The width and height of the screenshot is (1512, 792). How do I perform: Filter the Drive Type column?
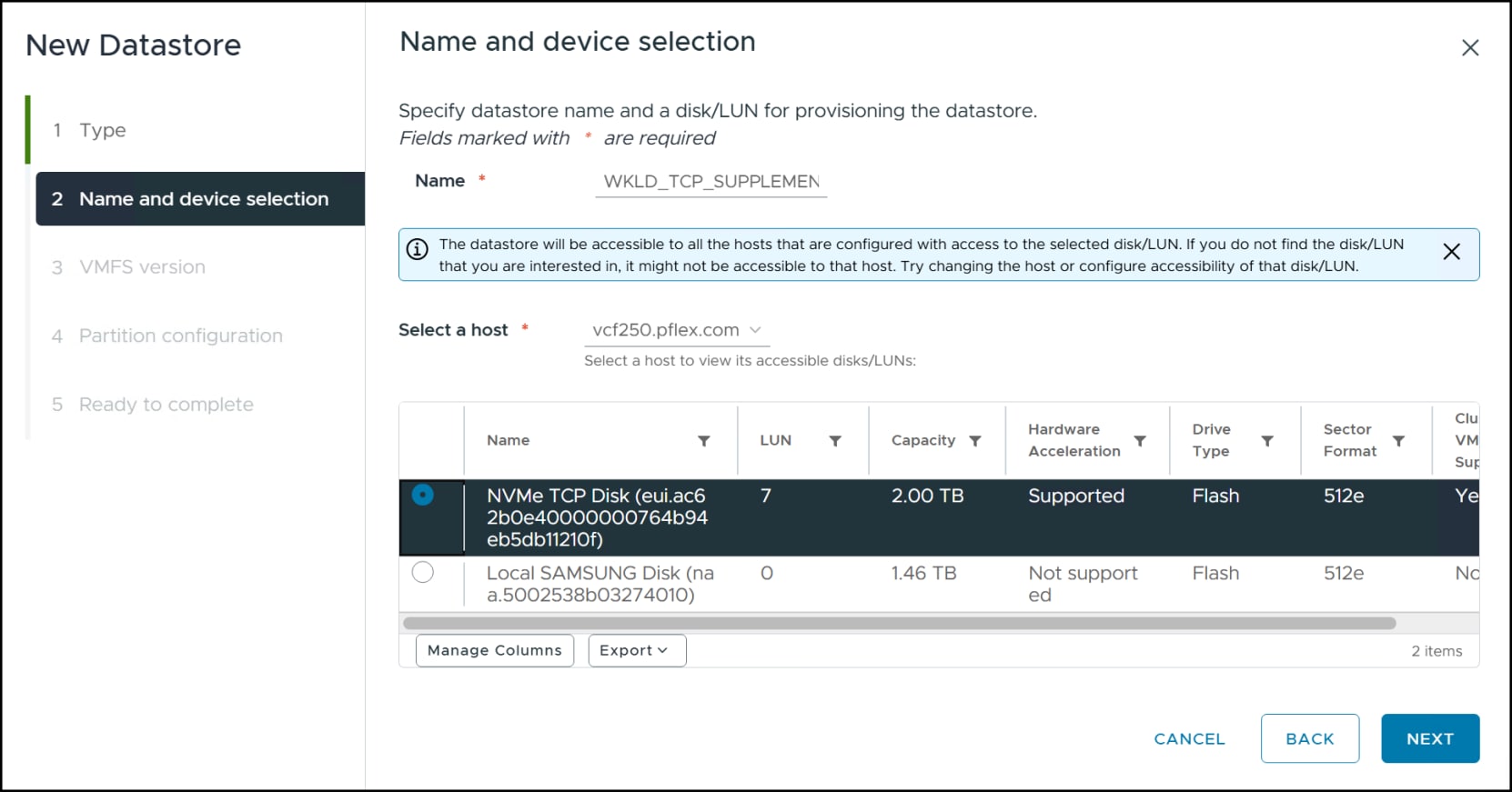(1267, 441)
